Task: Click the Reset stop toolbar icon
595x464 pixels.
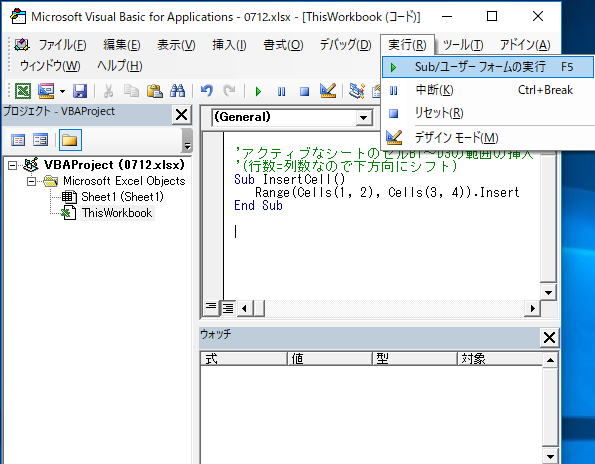Action: tap(304, 91)
